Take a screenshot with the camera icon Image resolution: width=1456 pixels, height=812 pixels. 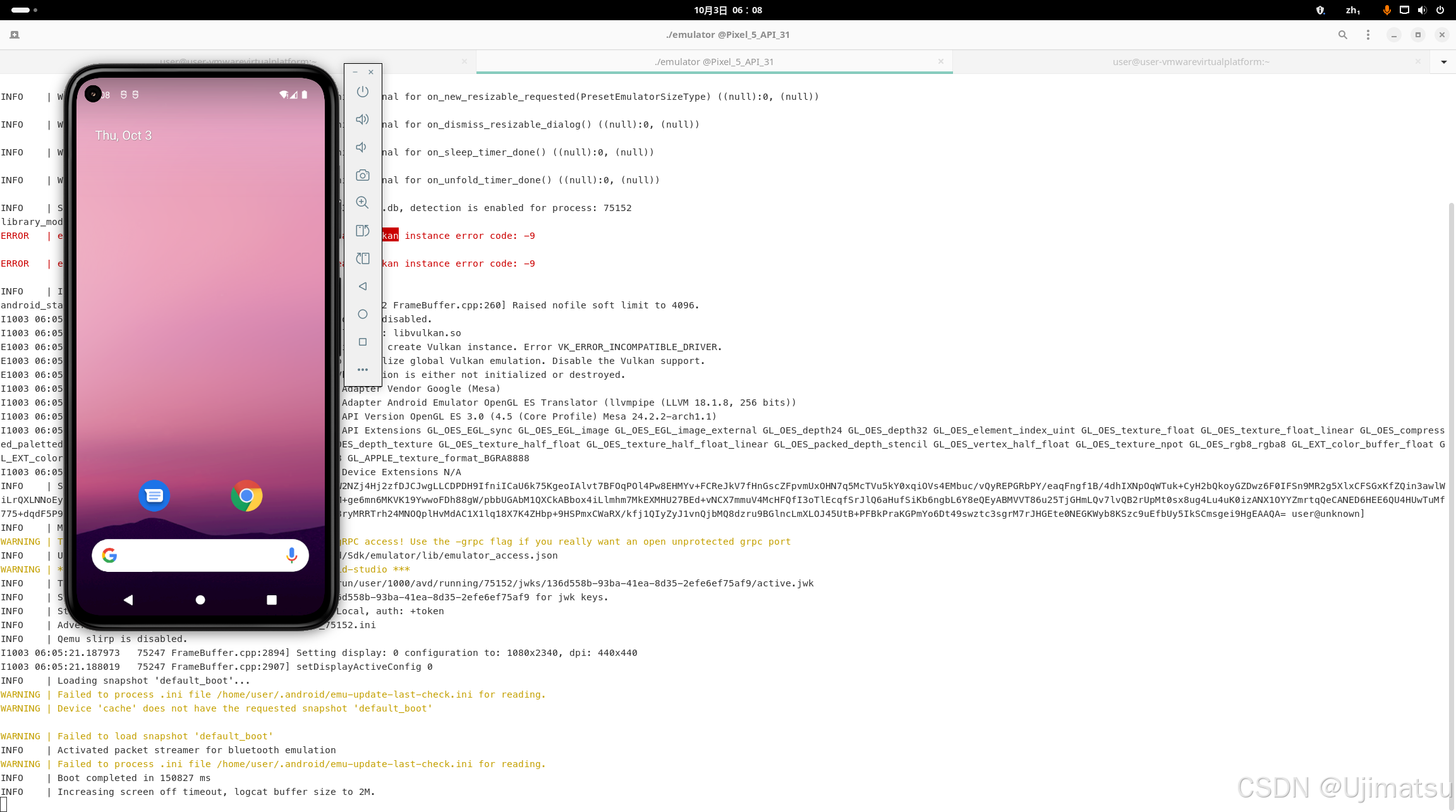click(x=362, y=175)
